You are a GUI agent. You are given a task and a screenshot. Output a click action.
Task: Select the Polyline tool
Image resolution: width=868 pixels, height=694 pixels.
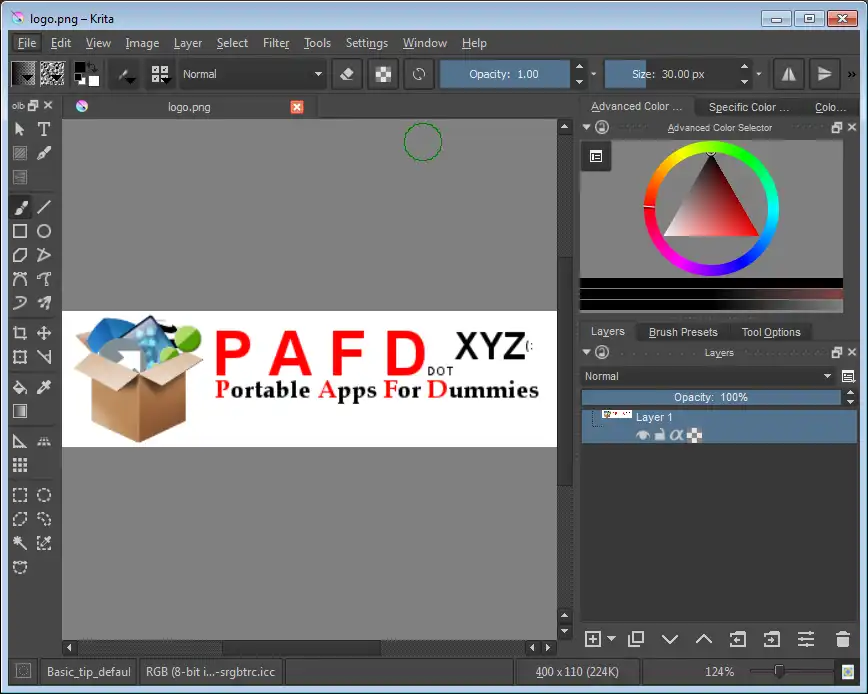tap(44, 255)
